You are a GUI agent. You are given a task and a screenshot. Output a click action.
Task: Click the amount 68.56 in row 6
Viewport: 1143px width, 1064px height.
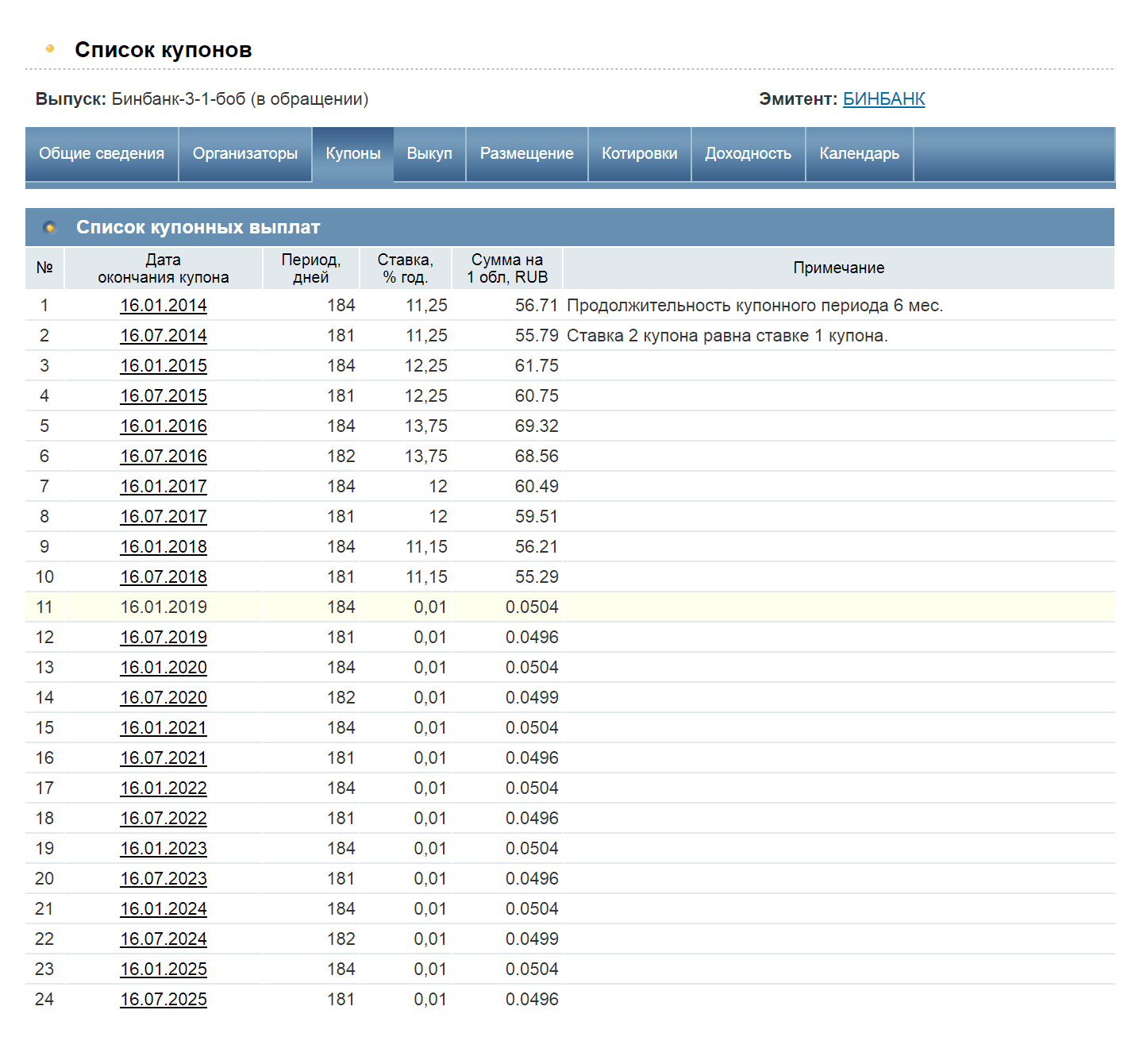tap(537, 457)
